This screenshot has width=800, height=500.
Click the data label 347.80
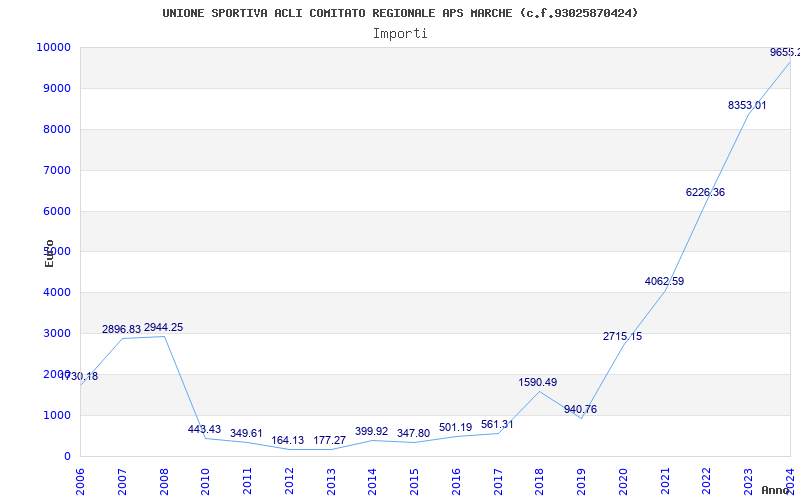[x=413, y=434]
